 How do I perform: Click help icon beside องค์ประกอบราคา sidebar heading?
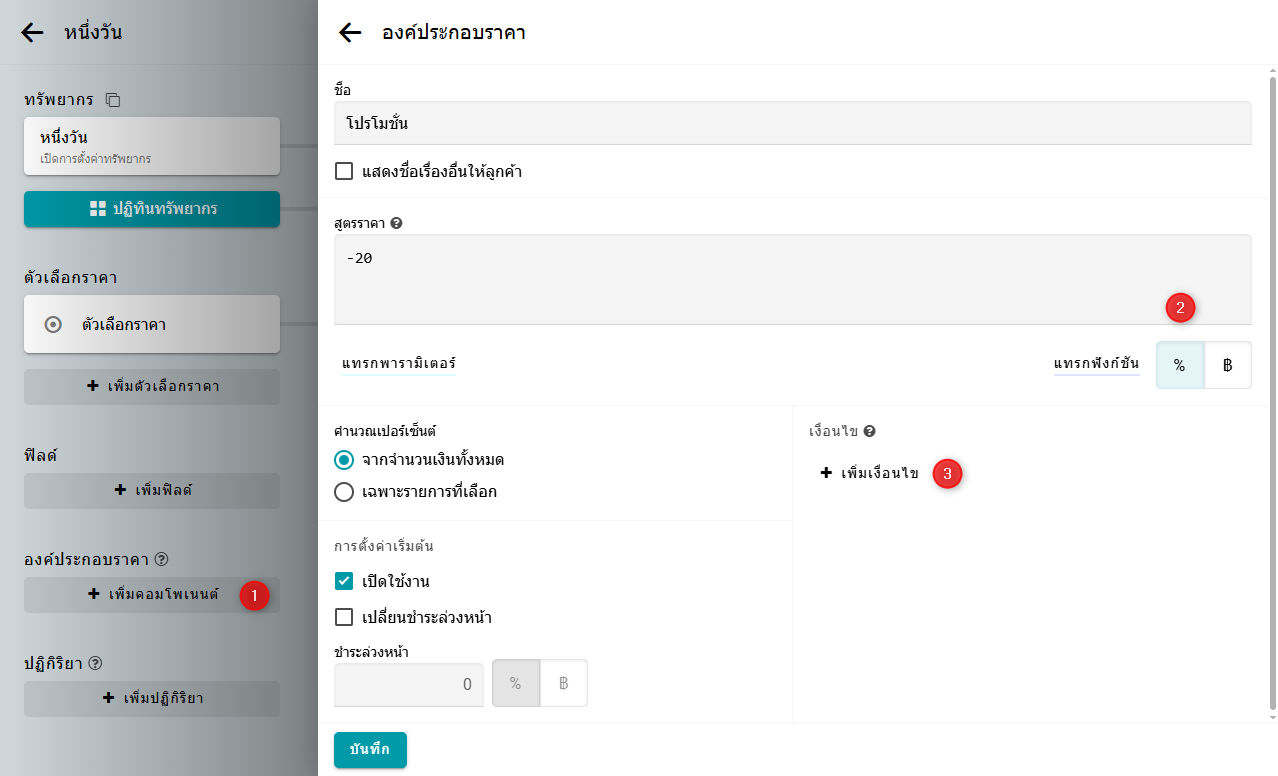[x=162, y=559]
